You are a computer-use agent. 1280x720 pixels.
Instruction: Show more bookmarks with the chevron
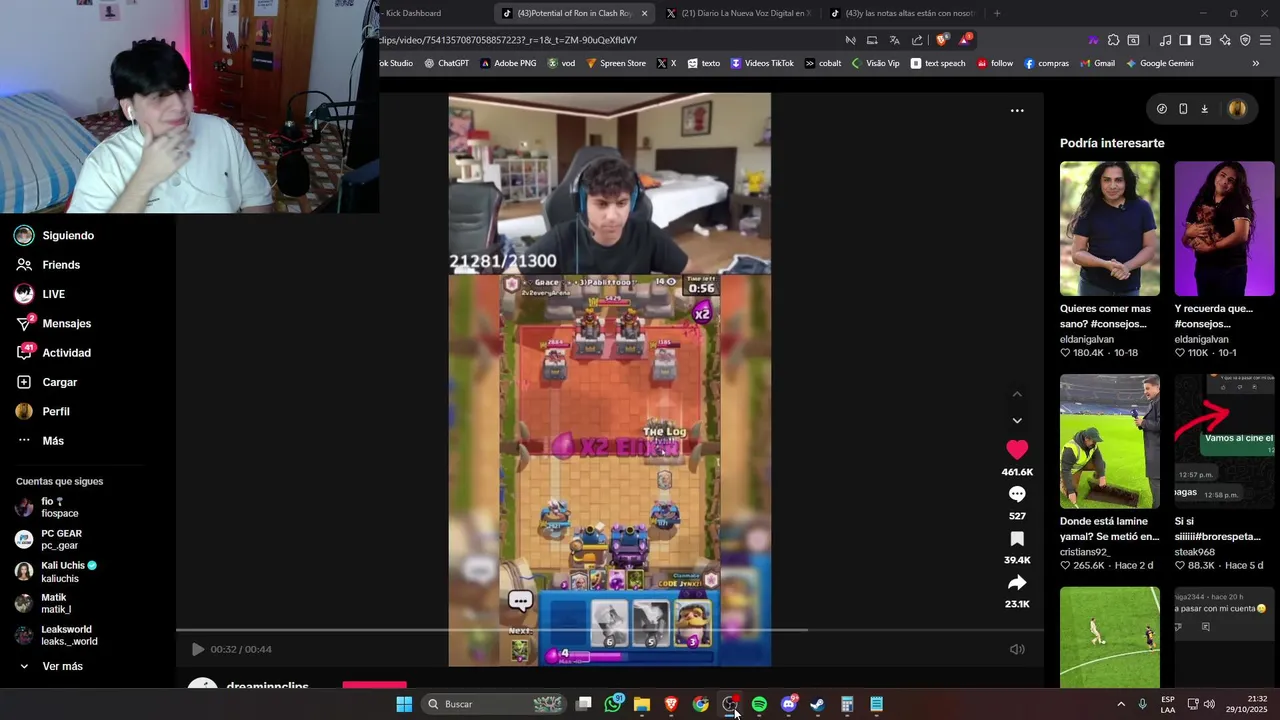coord(1256,63)
